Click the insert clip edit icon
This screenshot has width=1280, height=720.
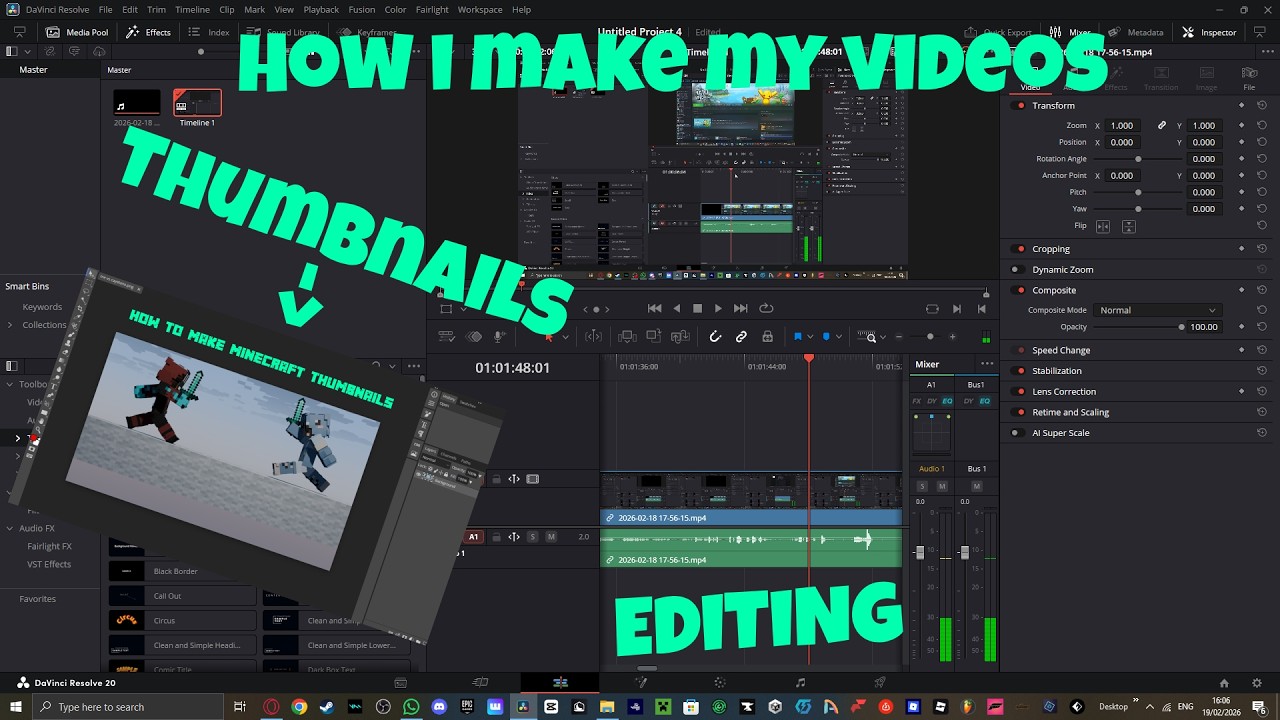[x=627, y=337]
